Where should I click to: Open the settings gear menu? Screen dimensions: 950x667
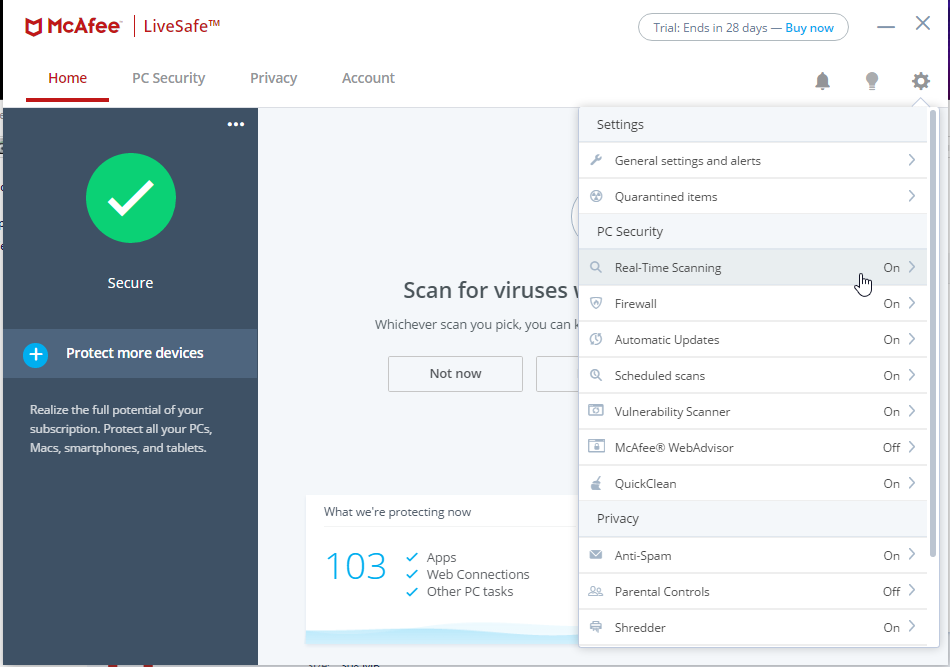pos(920,81)
